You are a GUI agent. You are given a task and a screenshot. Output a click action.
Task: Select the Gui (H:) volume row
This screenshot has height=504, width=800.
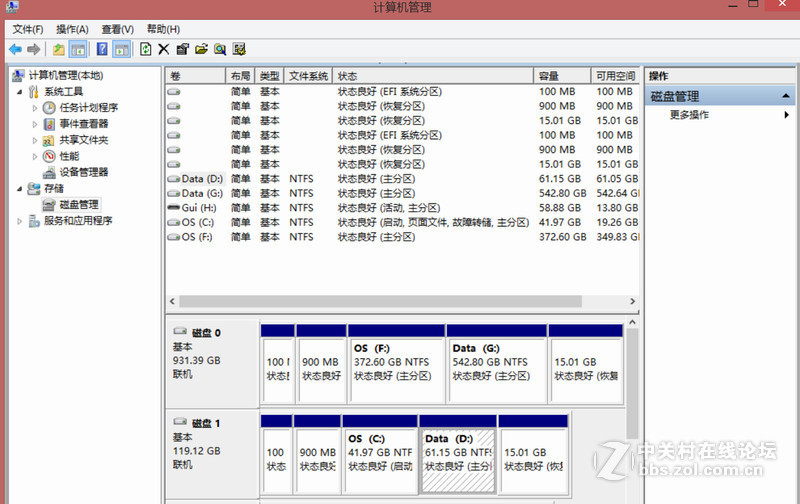[403, 208]
